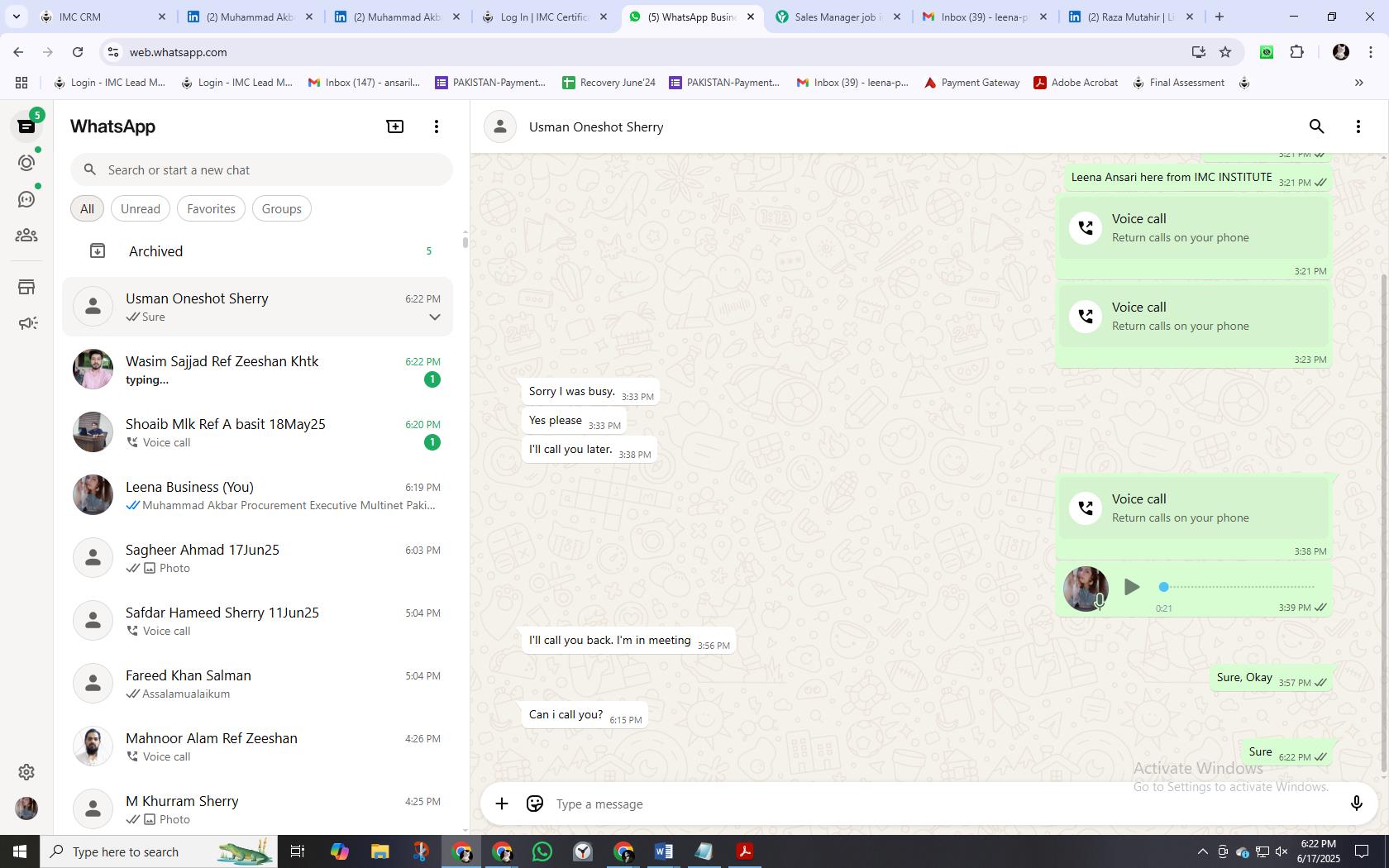Open the Fareed Khan Salman chat
Viewport: 1389px width, 868px height.
click(257, 684)
